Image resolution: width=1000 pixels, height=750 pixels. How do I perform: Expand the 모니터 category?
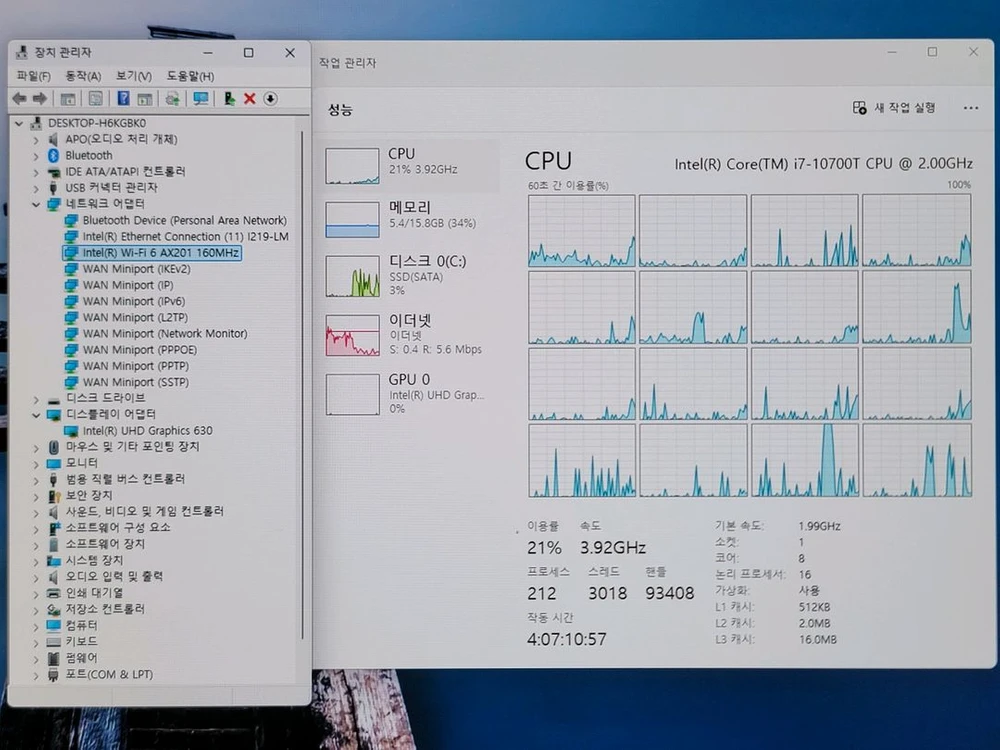coord(36,464)
